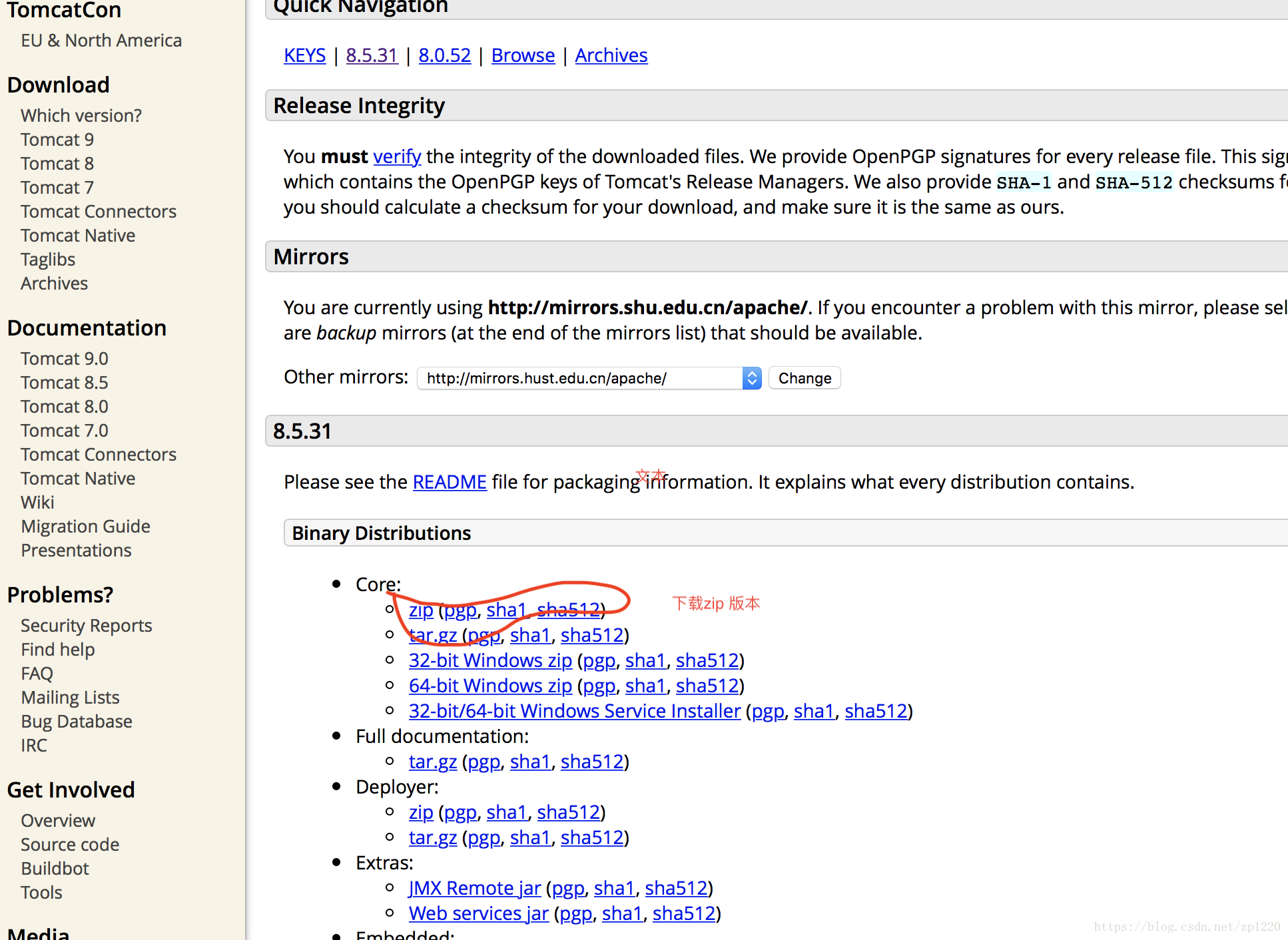Open Source code under Get Involved

click(x=70, y=845)
